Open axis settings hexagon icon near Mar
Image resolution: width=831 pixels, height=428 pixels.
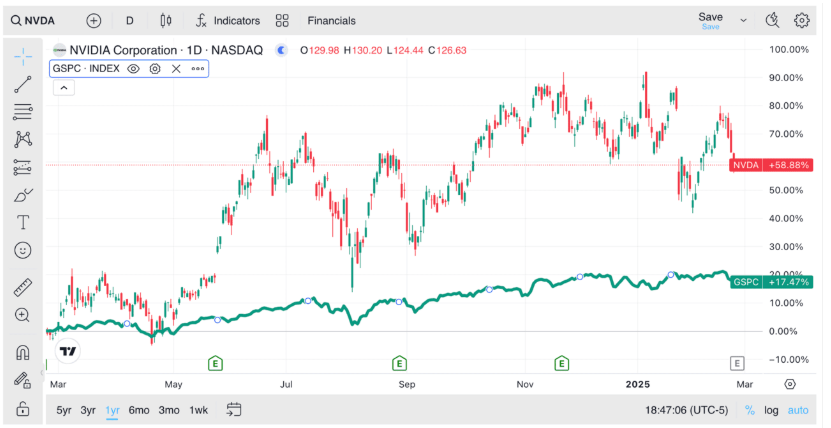tap(790, 384)
